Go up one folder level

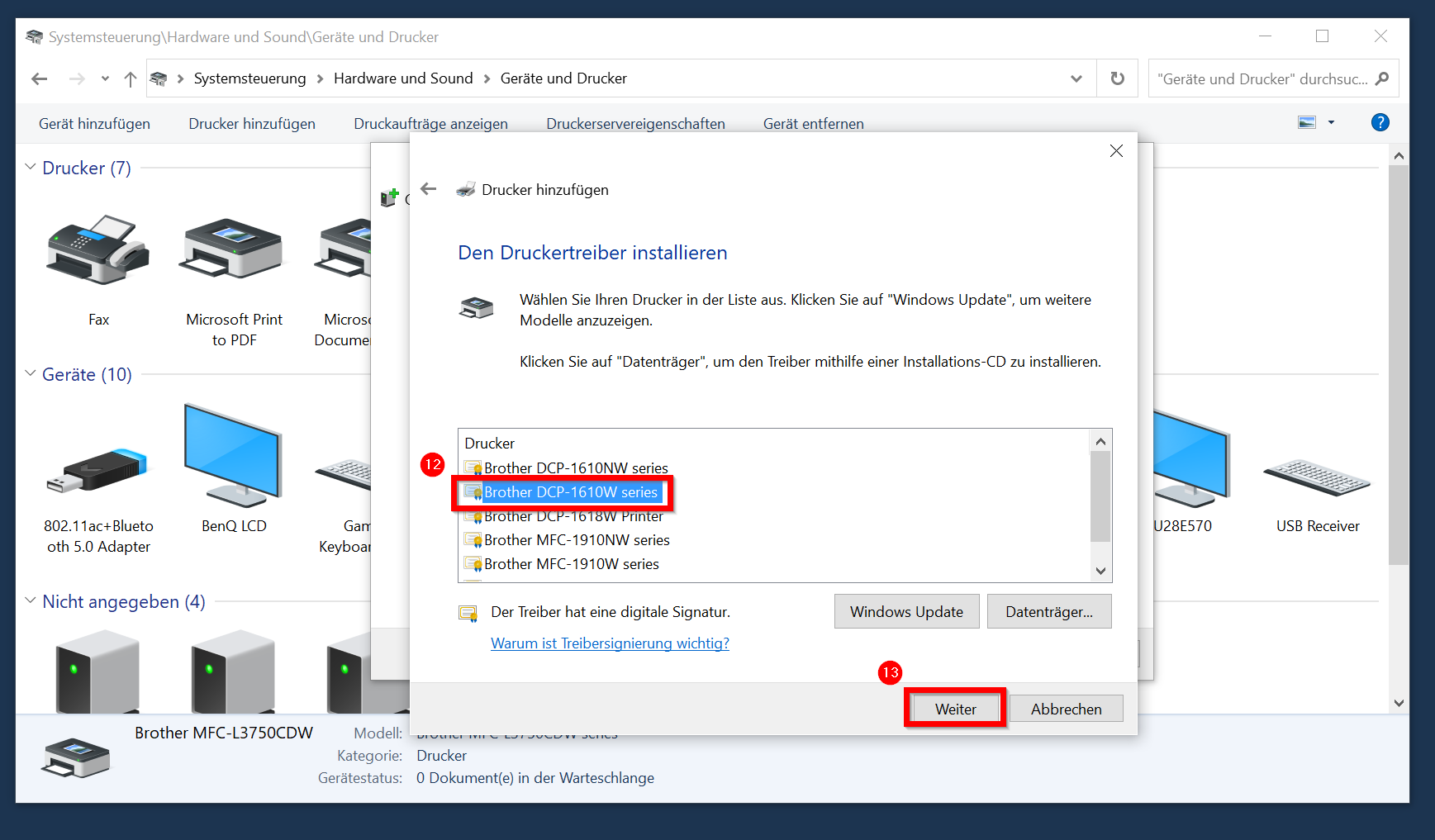(130, 78)
